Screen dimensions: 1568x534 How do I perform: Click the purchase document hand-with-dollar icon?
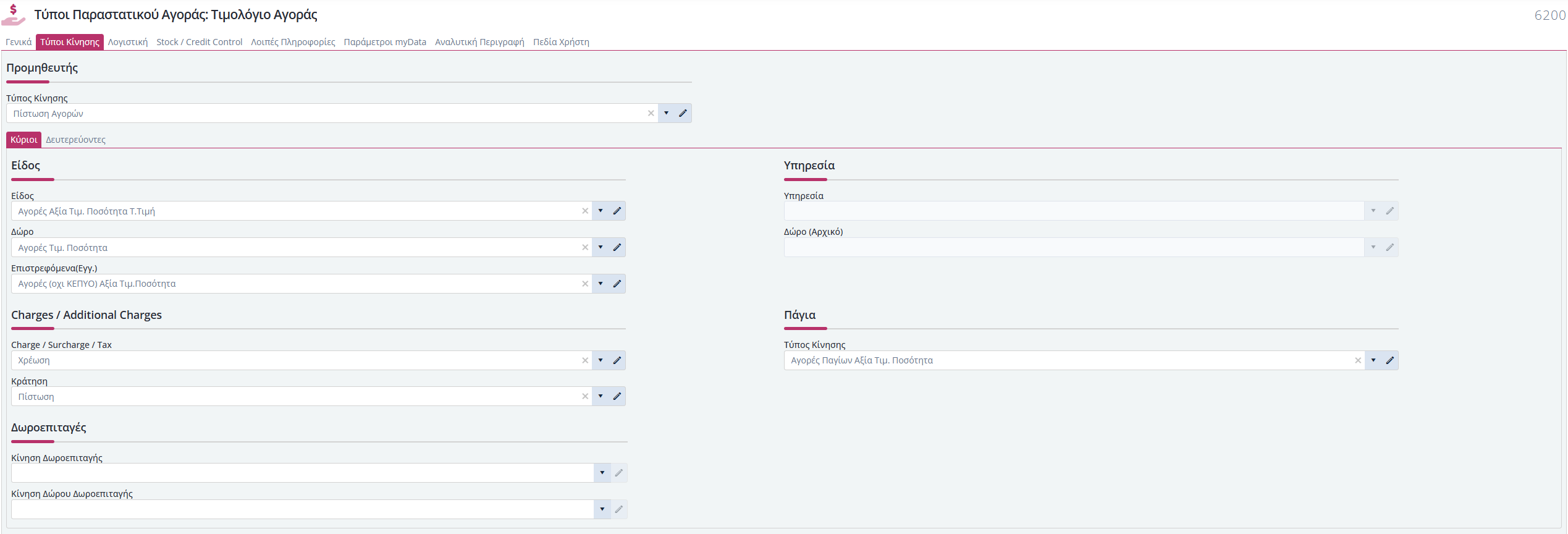point(14,15)
